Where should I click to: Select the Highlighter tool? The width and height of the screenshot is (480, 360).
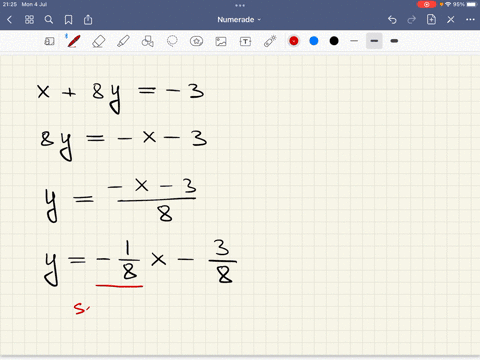(123, 41)
